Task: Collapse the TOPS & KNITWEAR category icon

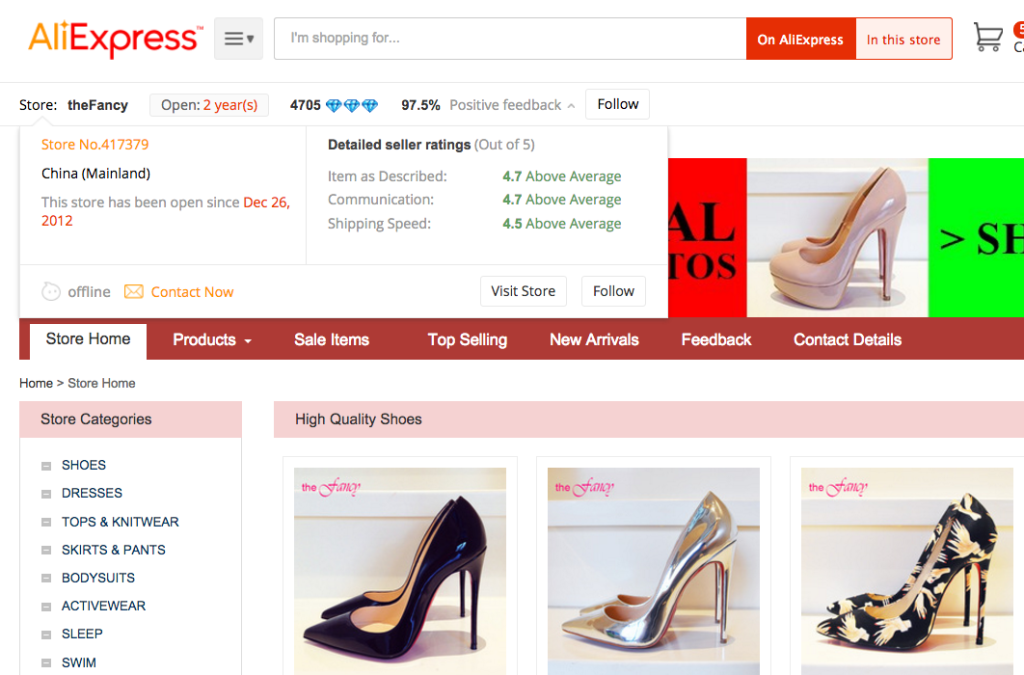Action: (x=46, y=522)
